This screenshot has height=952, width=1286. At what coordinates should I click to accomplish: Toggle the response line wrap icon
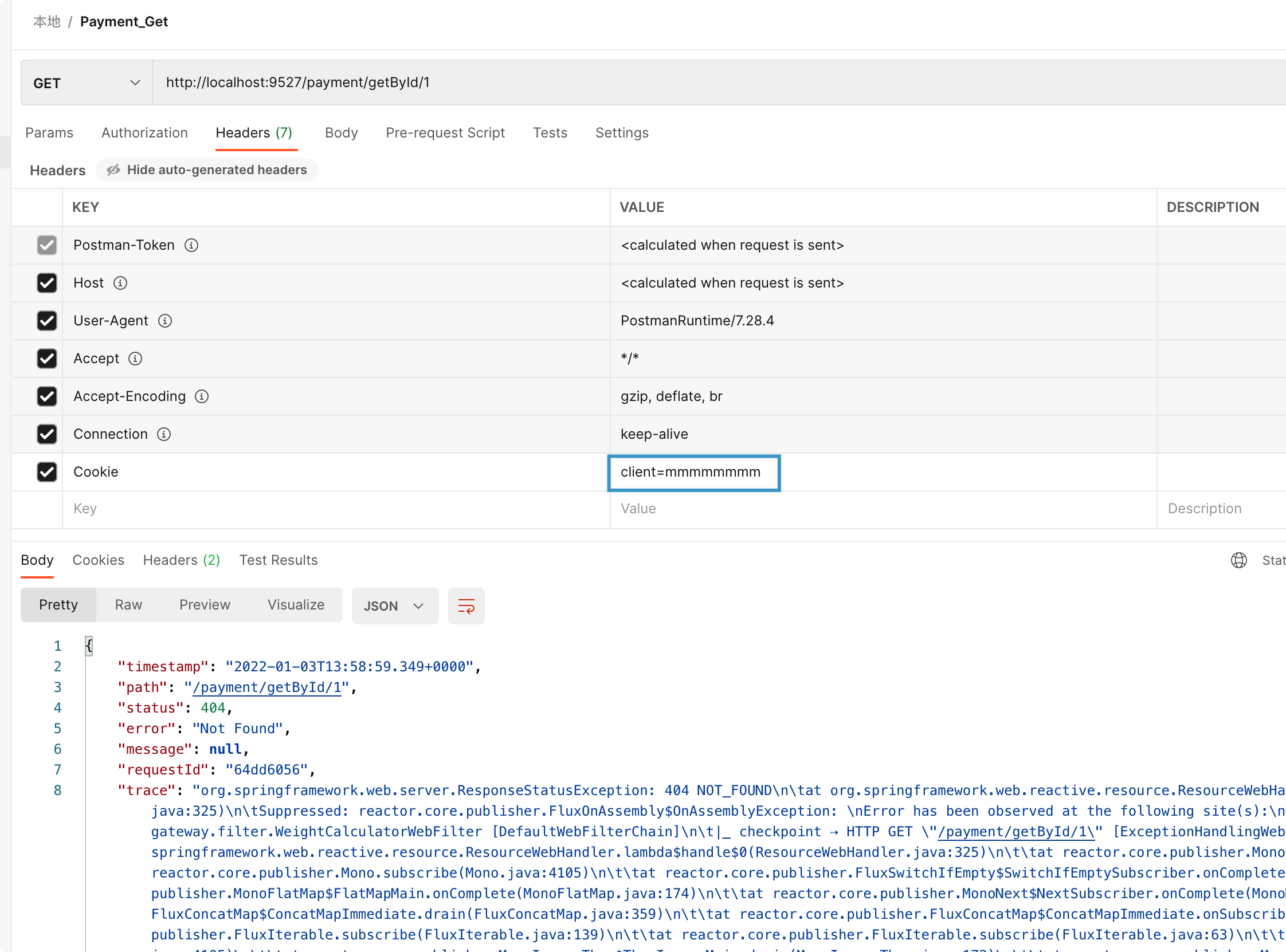(x=466, y=605)
